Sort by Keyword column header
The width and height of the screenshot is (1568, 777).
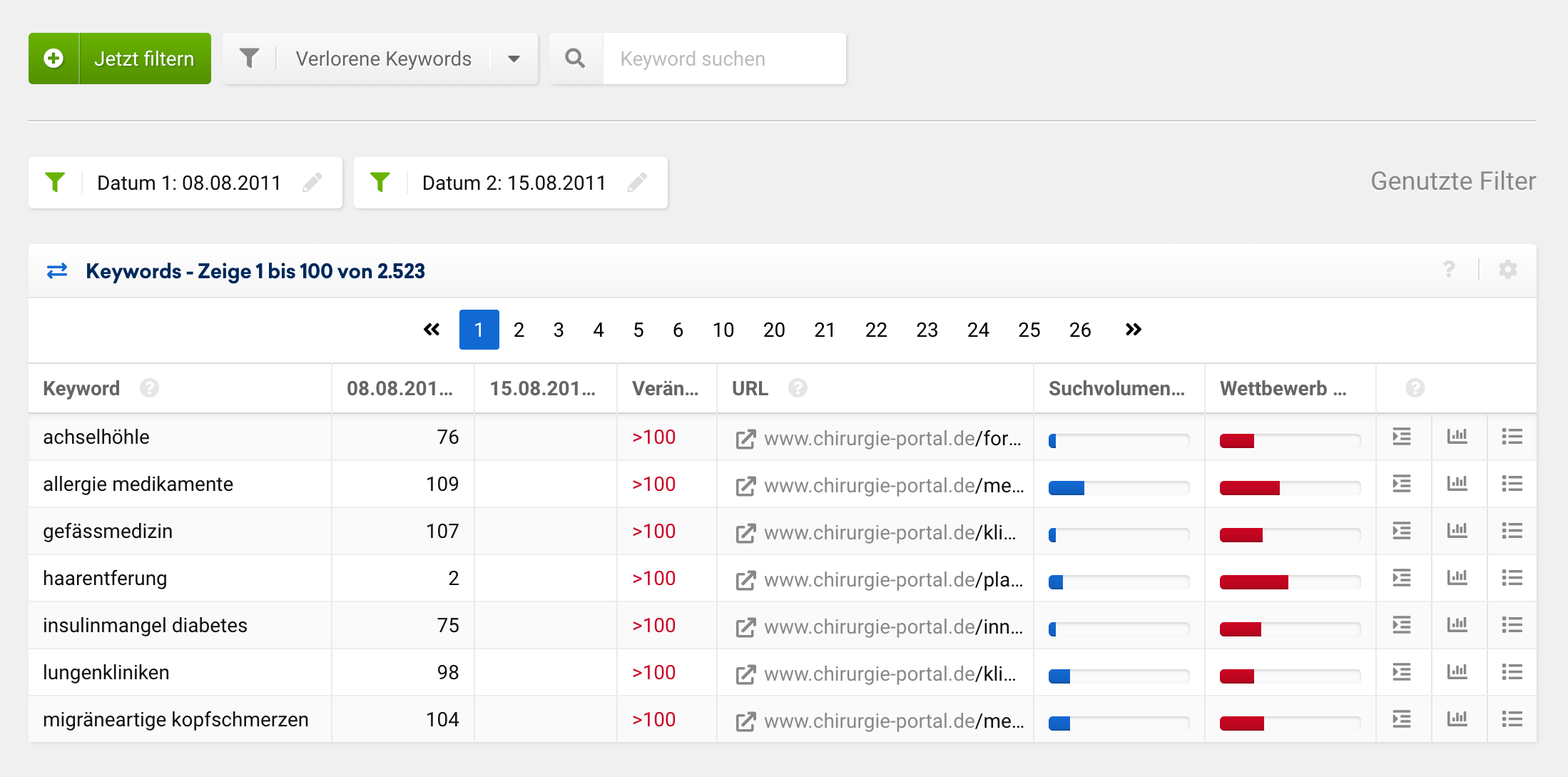(x=81, y=388)
